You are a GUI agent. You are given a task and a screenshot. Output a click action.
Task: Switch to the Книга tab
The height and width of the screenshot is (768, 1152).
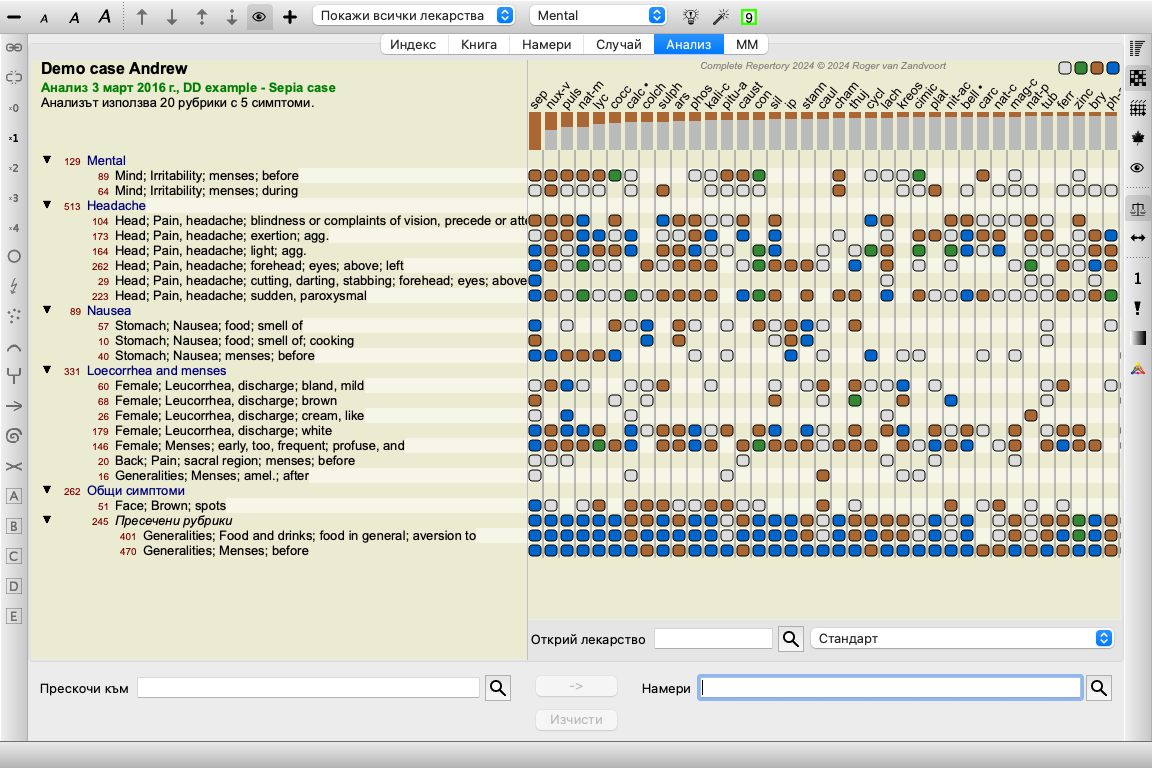point(479,44)
